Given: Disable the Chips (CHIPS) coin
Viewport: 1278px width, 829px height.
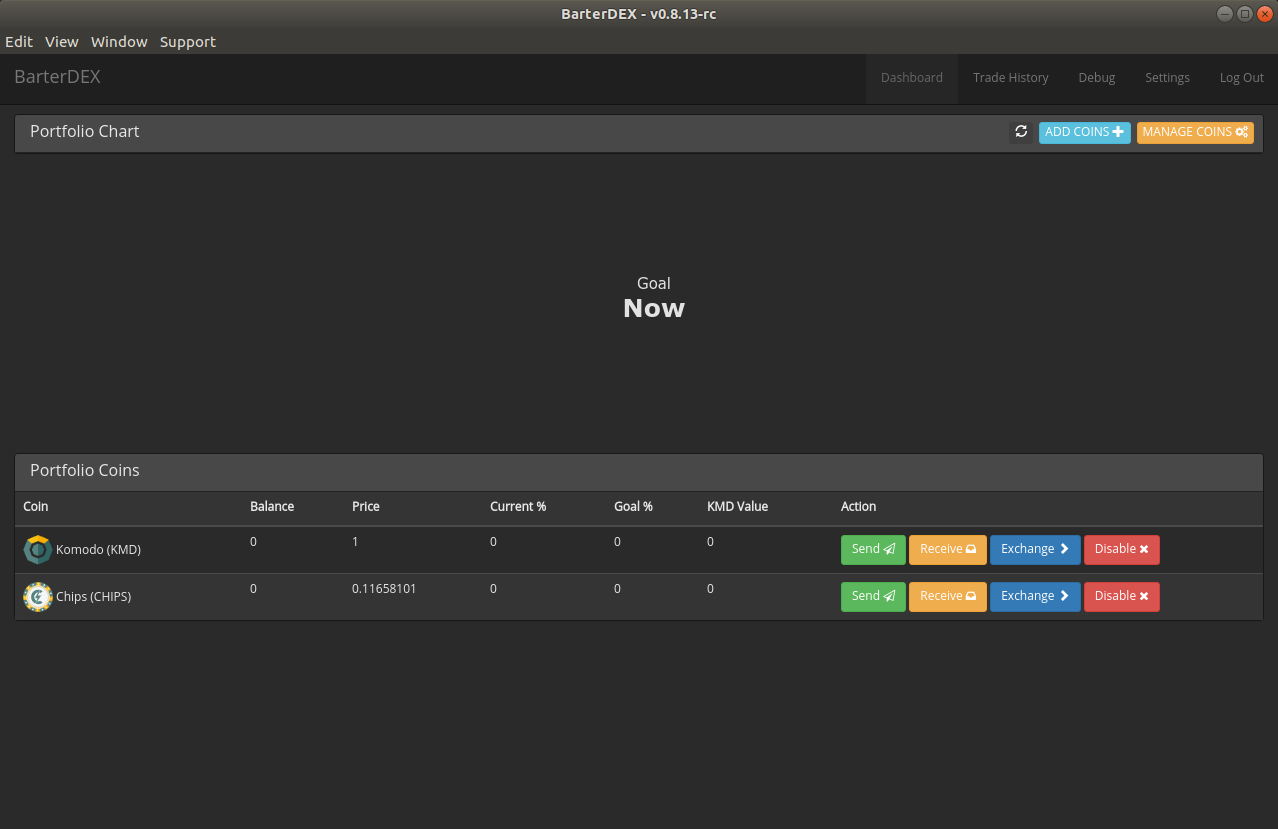Looking at the screenshot, I should point(1121,596).
